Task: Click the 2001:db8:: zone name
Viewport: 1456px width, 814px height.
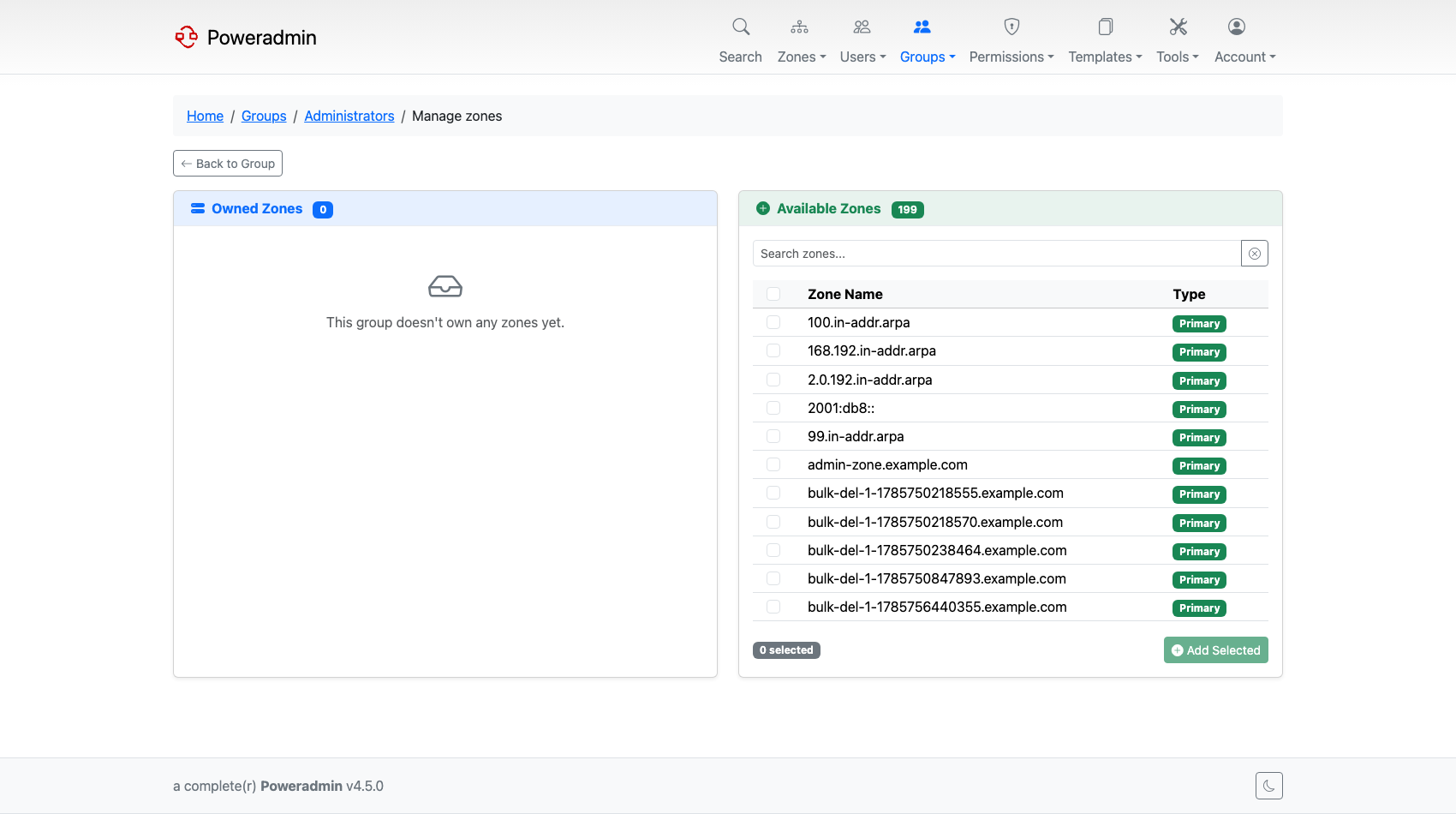Action: point(841,408)
